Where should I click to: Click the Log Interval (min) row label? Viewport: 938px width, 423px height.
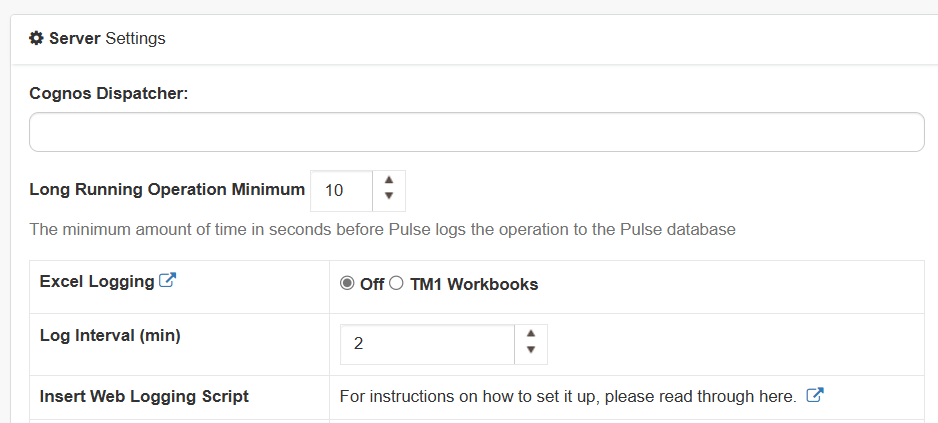coord(110,336)
